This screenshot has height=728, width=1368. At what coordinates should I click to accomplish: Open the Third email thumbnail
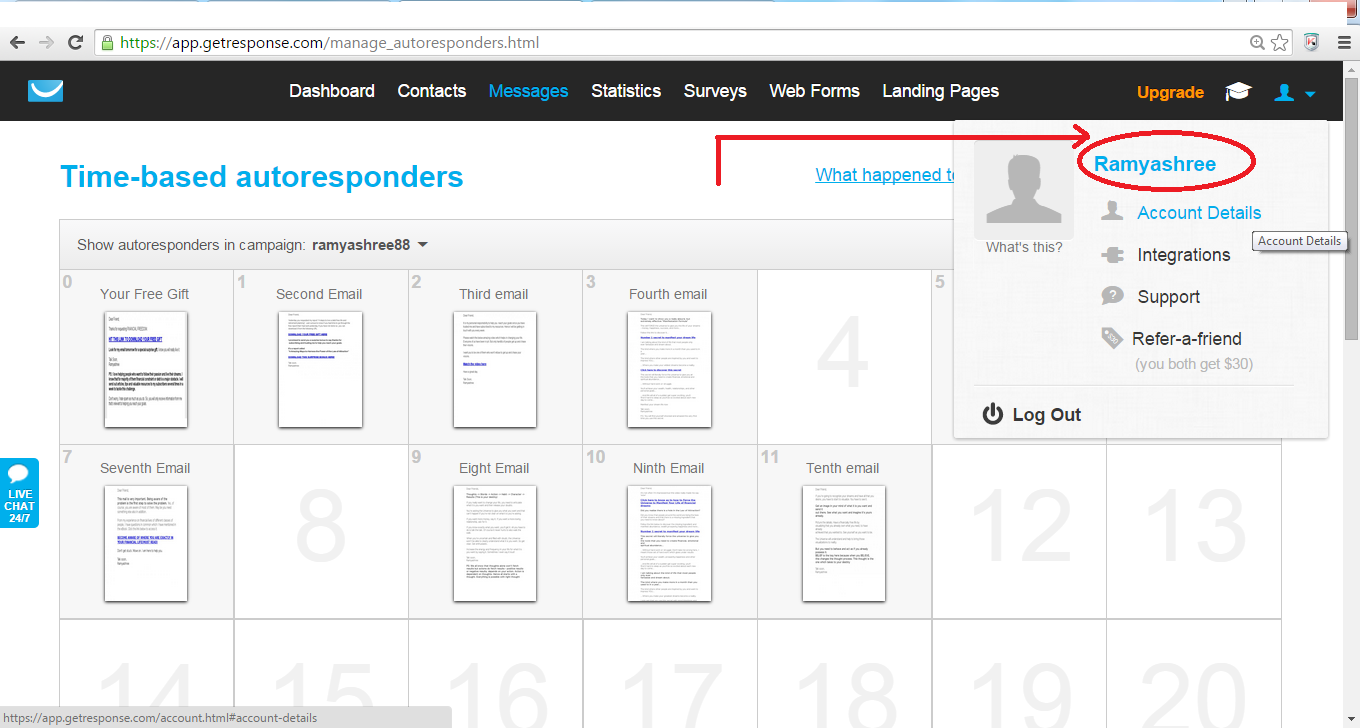click(x=494, y=369)
